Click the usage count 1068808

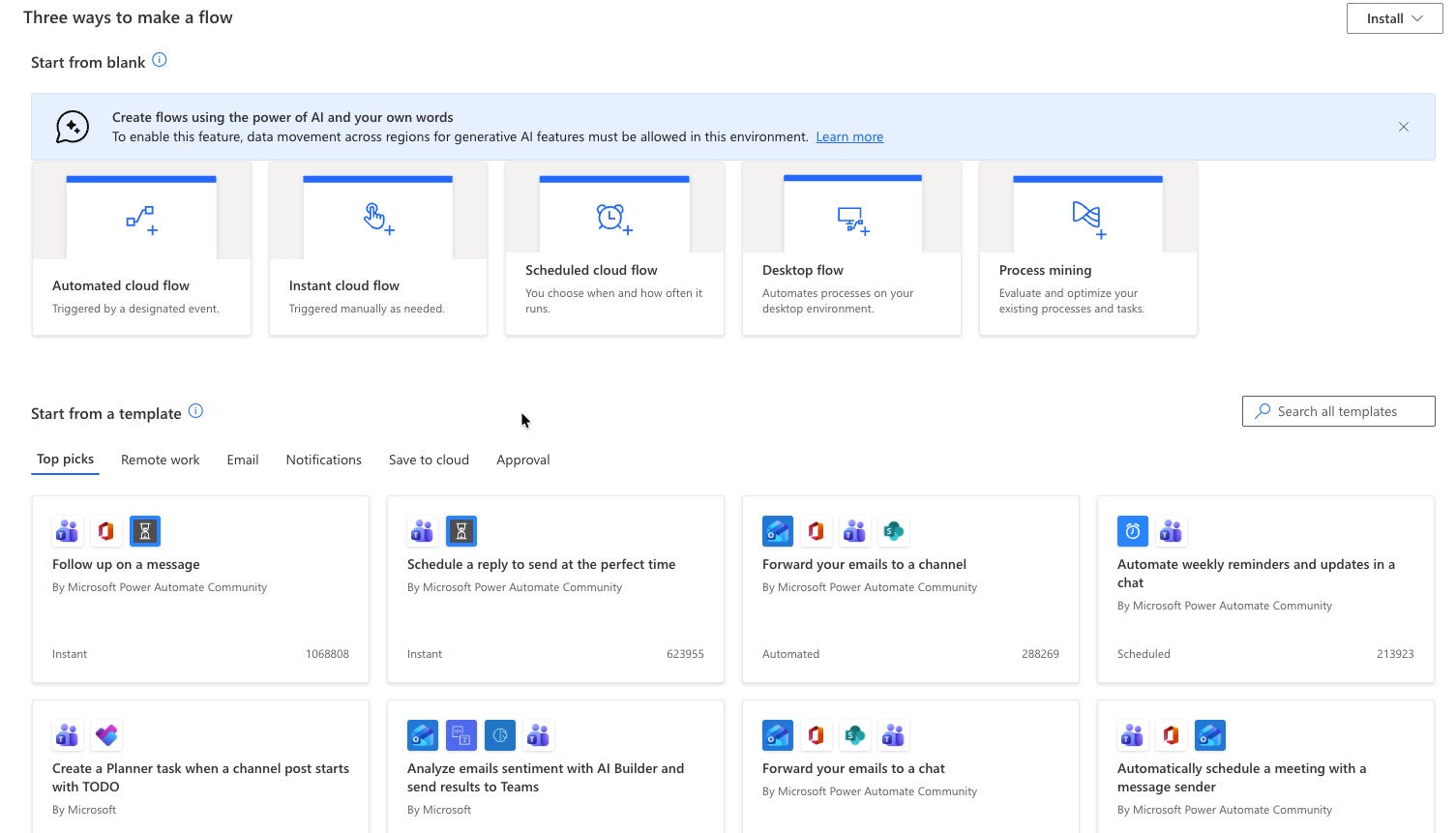point(327,654)
